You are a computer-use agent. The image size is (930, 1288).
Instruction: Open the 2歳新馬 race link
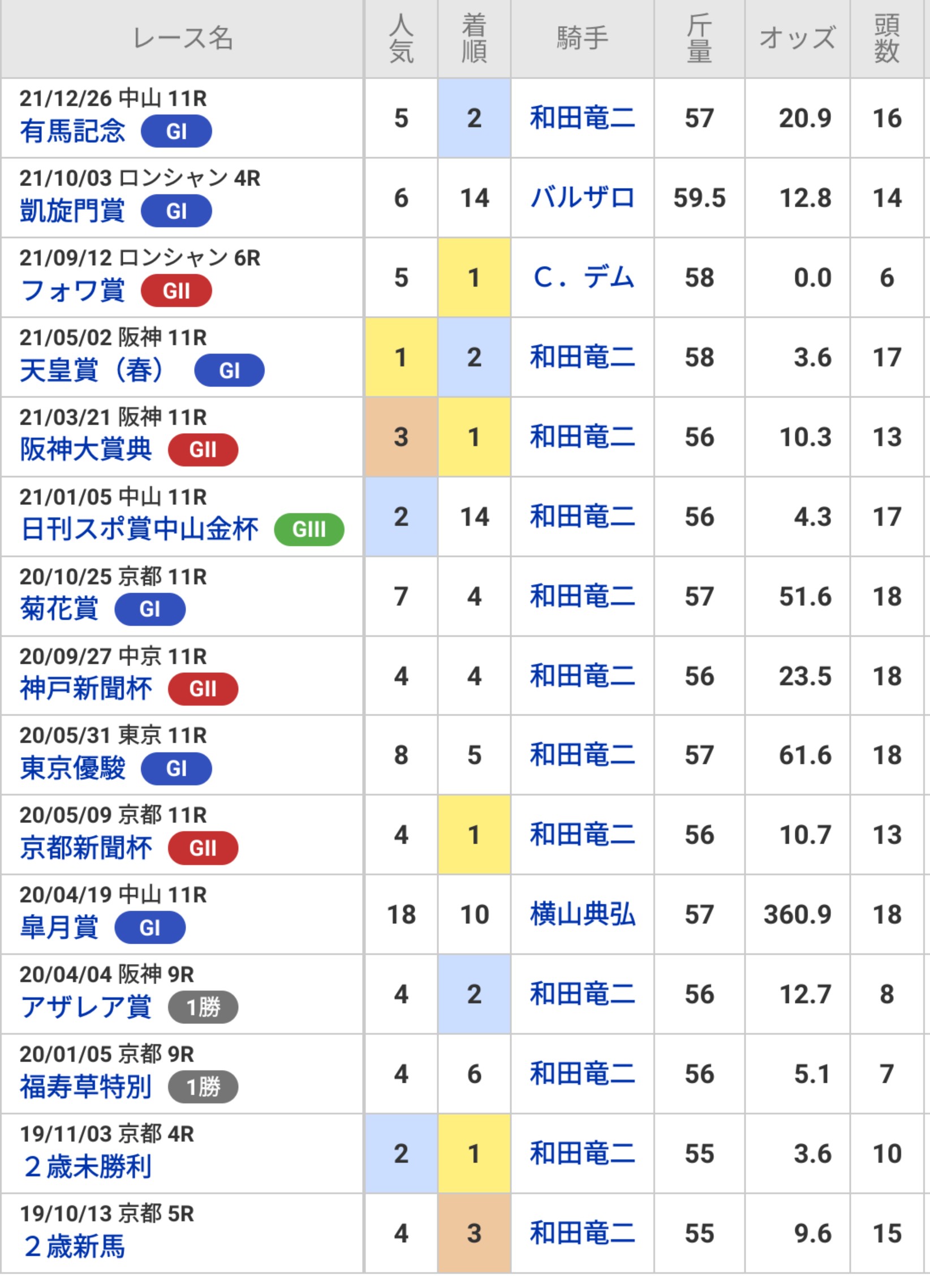[x=74, y=1247]
